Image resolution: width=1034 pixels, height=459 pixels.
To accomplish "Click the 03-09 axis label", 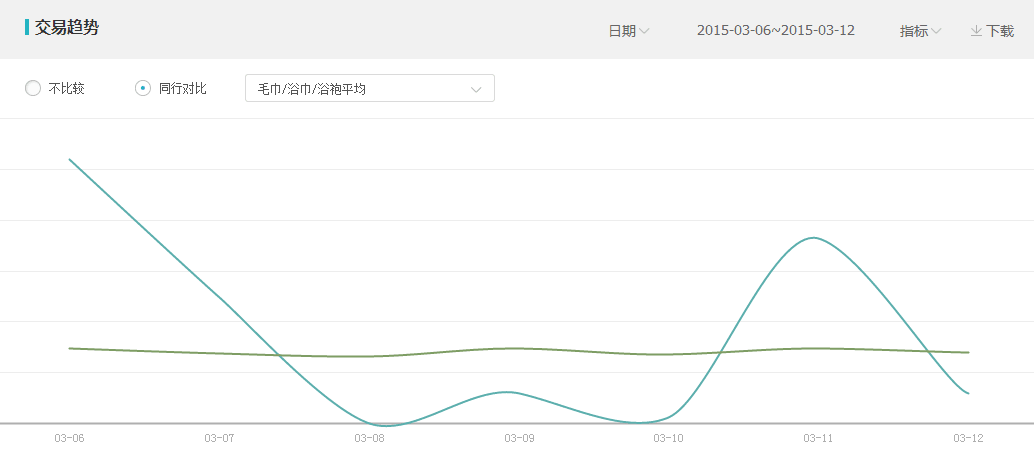I will 519,438.
